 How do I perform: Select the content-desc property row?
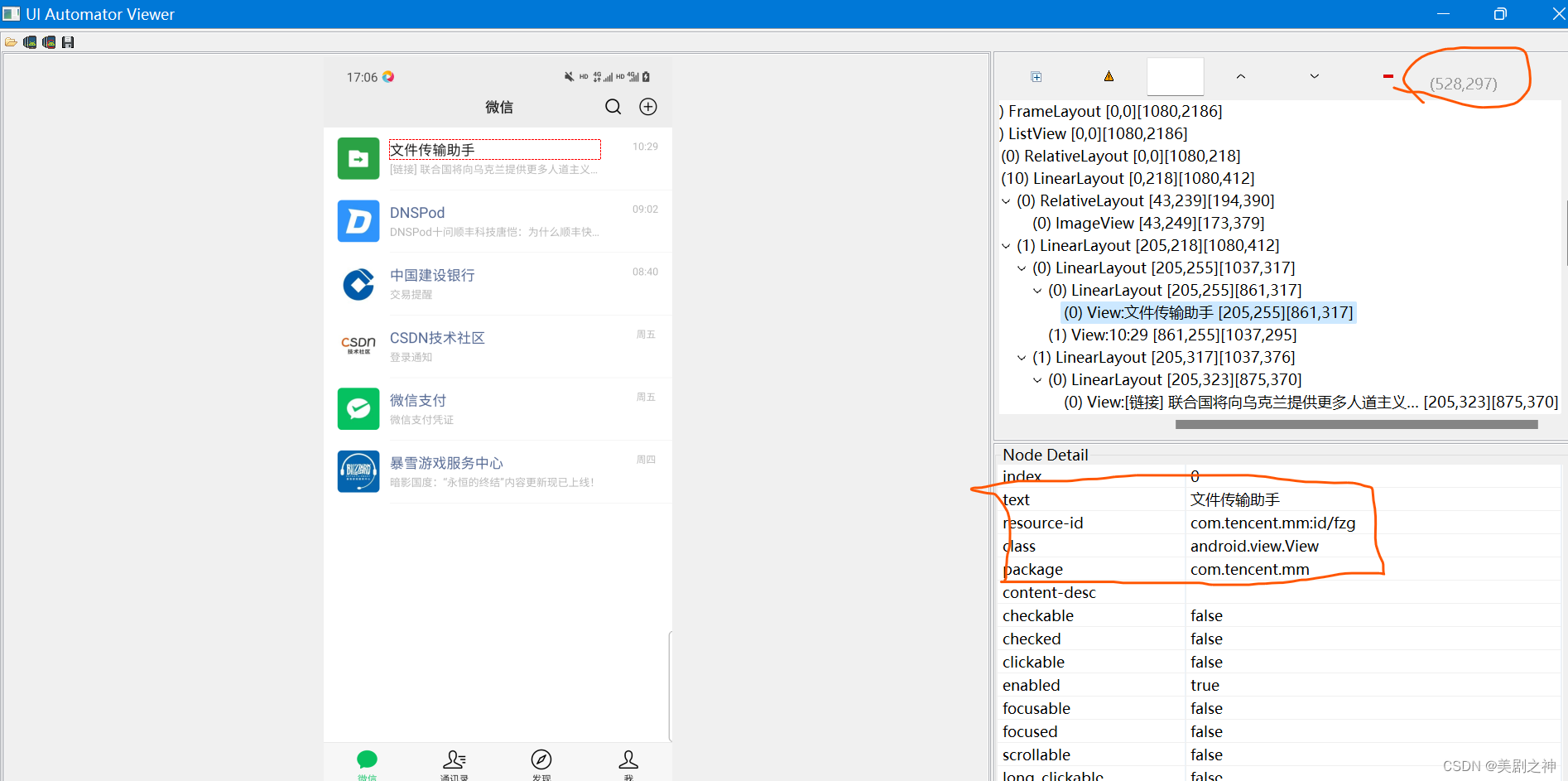(1280, 593)
